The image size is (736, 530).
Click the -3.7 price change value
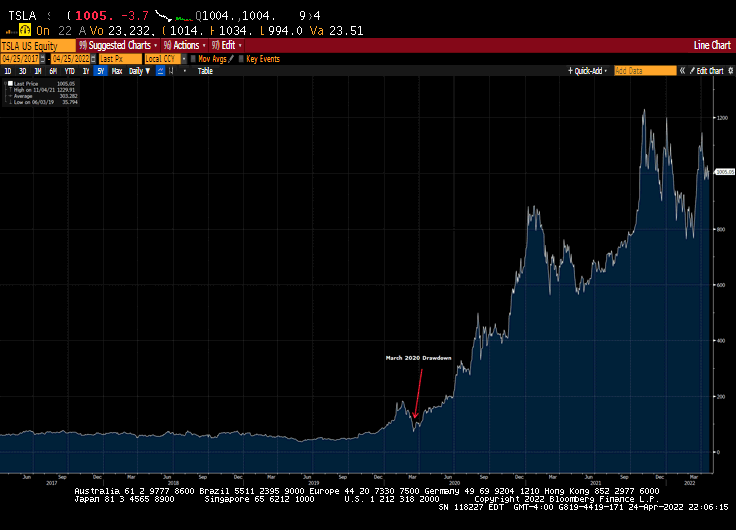point(135,16)
